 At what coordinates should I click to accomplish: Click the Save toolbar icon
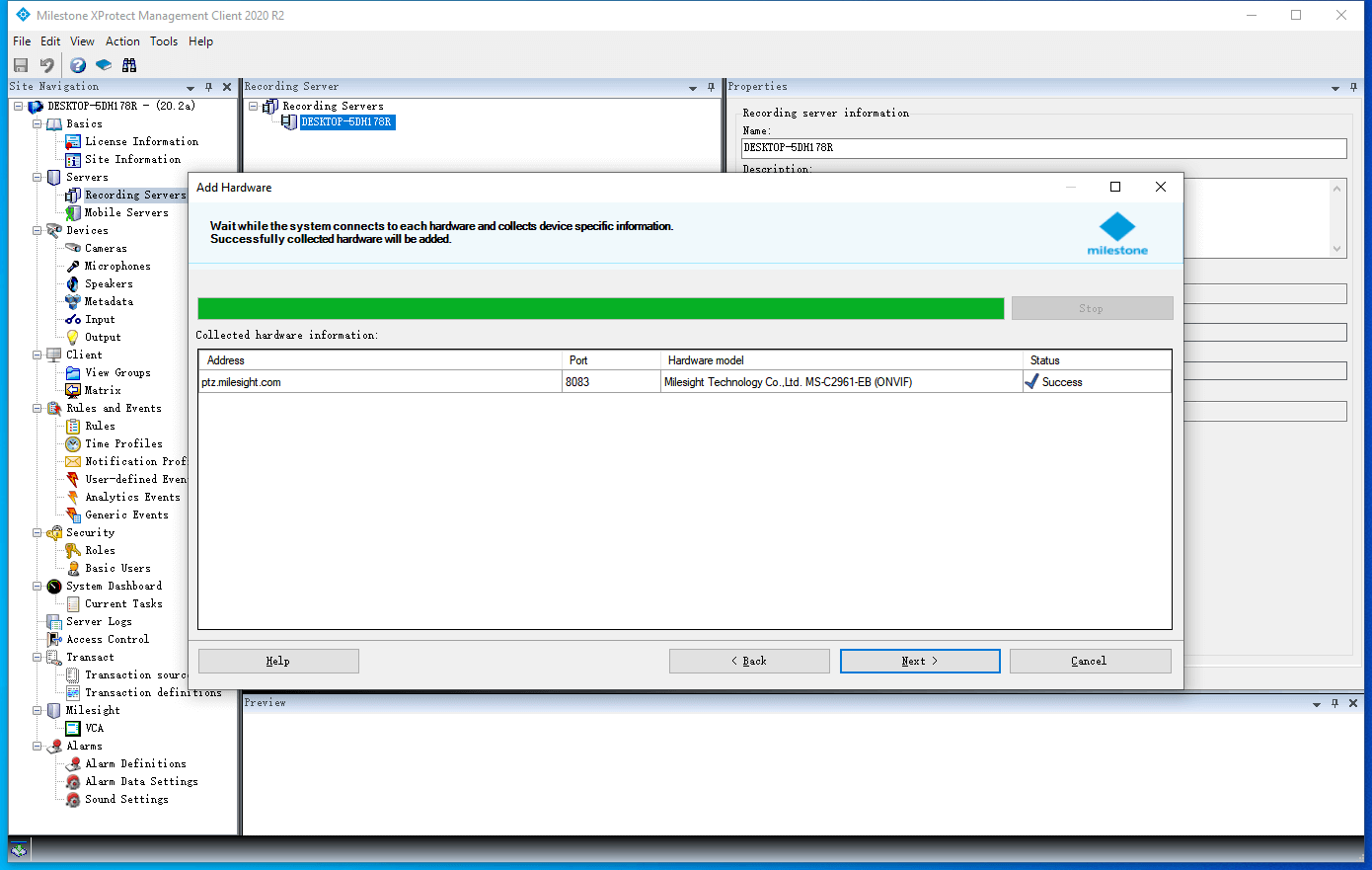21,65
